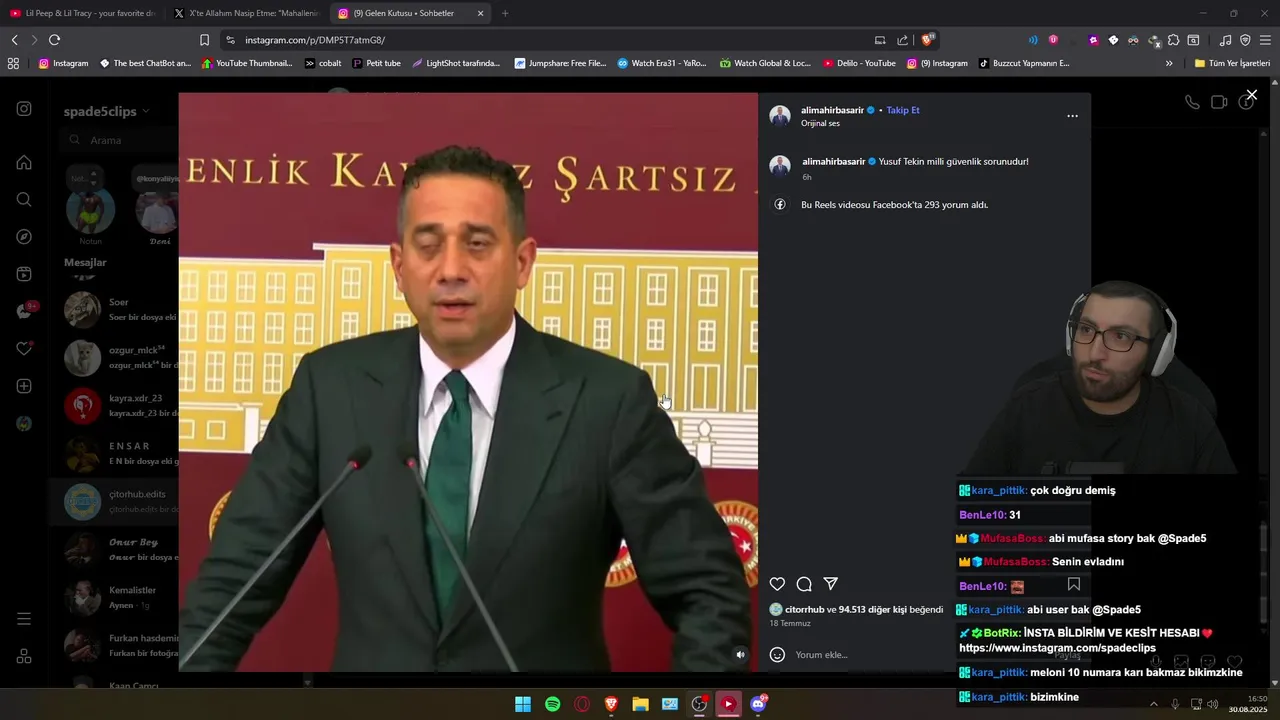This screenshot has height=720, width=1280.
Task: Close the Instagram post overlay
Action: [x=1251, y=95]
